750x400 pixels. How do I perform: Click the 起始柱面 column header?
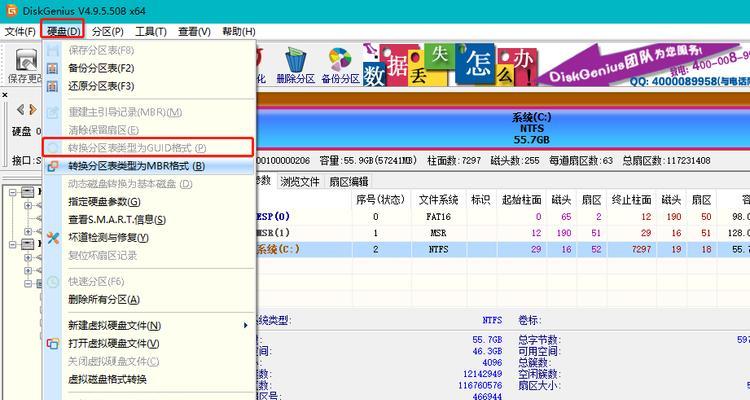(x=521, y=200)
